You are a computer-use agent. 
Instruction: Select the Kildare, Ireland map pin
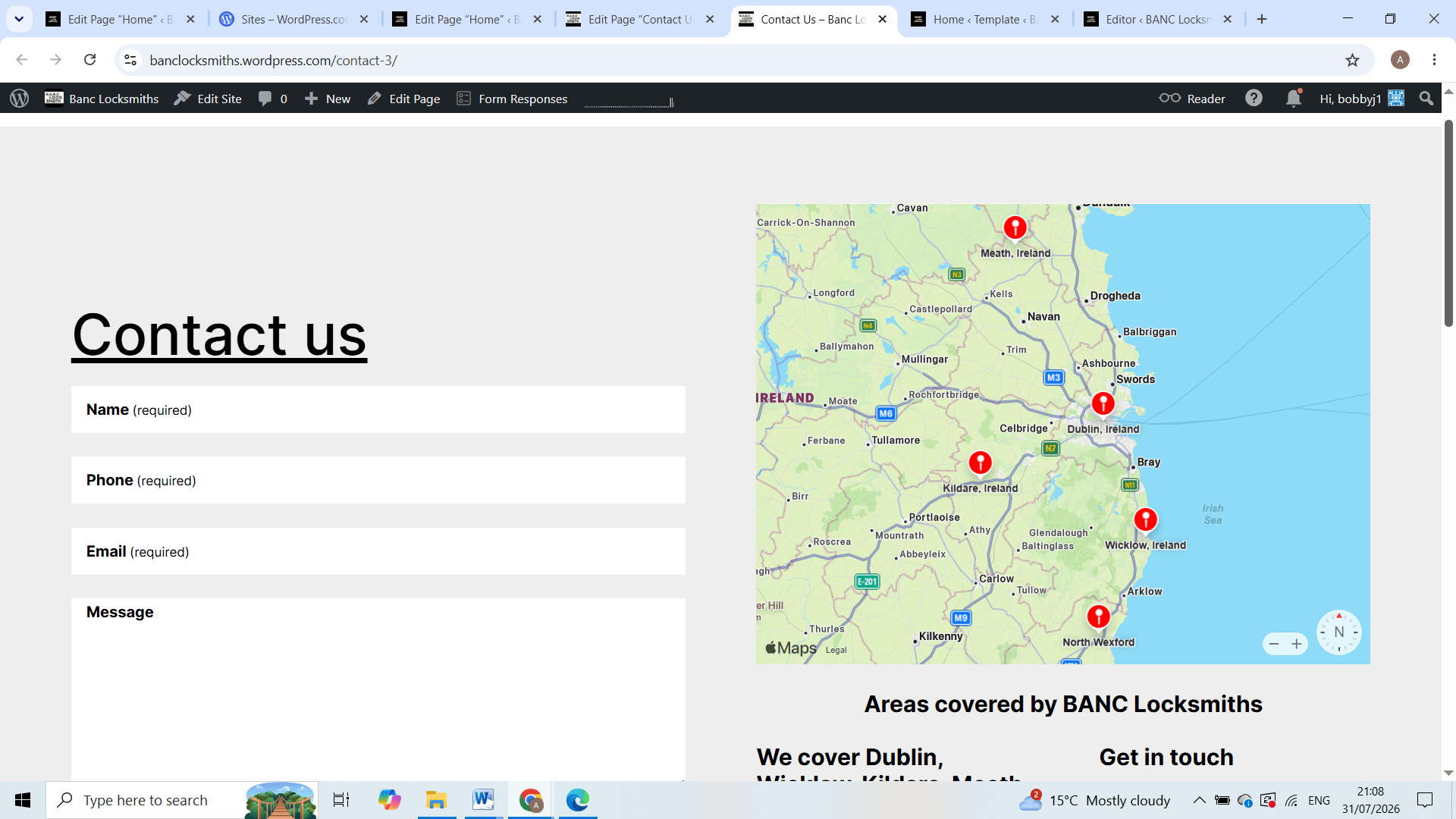tap(980, 463)
